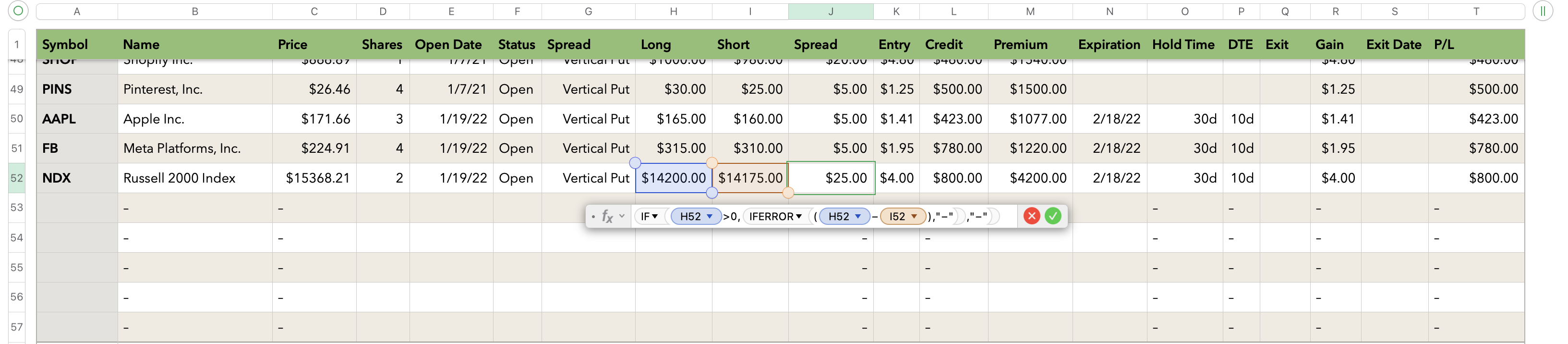The height and width of the screenshot is (344, 1568).
Task: Open the IF function dropdown arrow
Action: pyautogui.click(x=655, y=216)
